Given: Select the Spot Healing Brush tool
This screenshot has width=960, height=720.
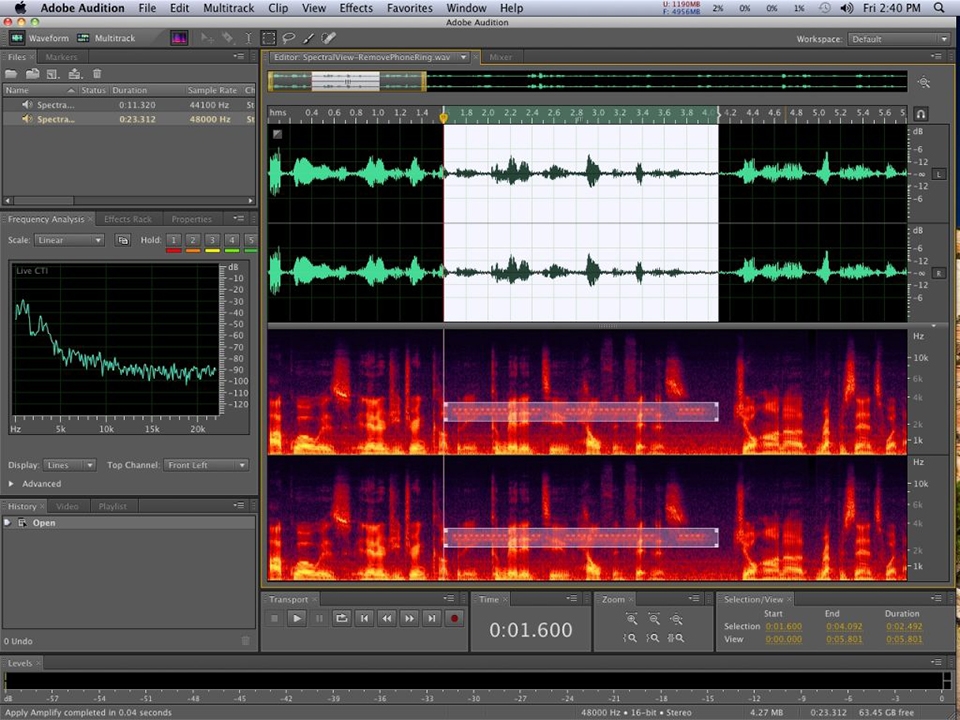Looking at the screenshot, I should pyautogui.click(x=329, y=38).
